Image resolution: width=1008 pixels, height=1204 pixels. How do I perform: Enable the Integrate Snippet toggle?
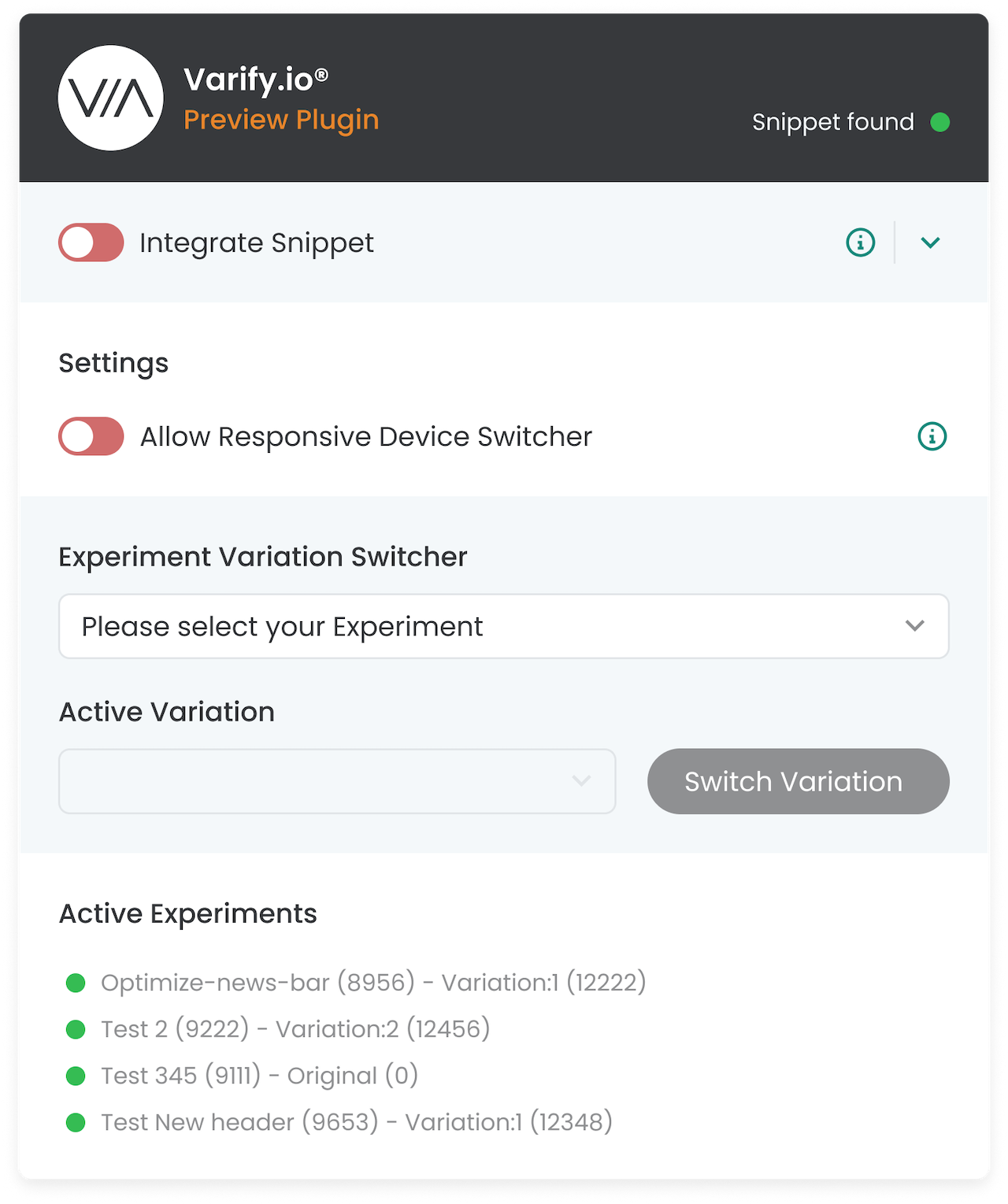pyautogui.click(x=91, y=243)
